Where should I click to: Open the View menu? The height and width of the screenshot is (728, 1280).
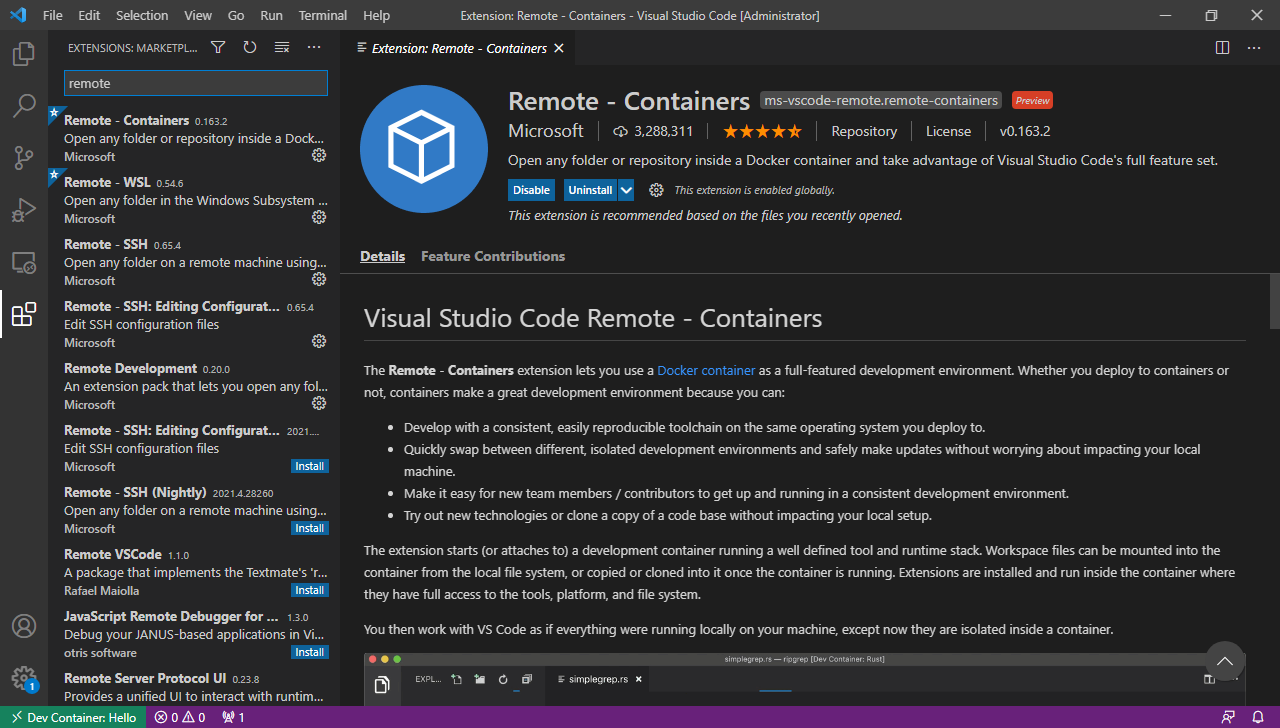198,16
